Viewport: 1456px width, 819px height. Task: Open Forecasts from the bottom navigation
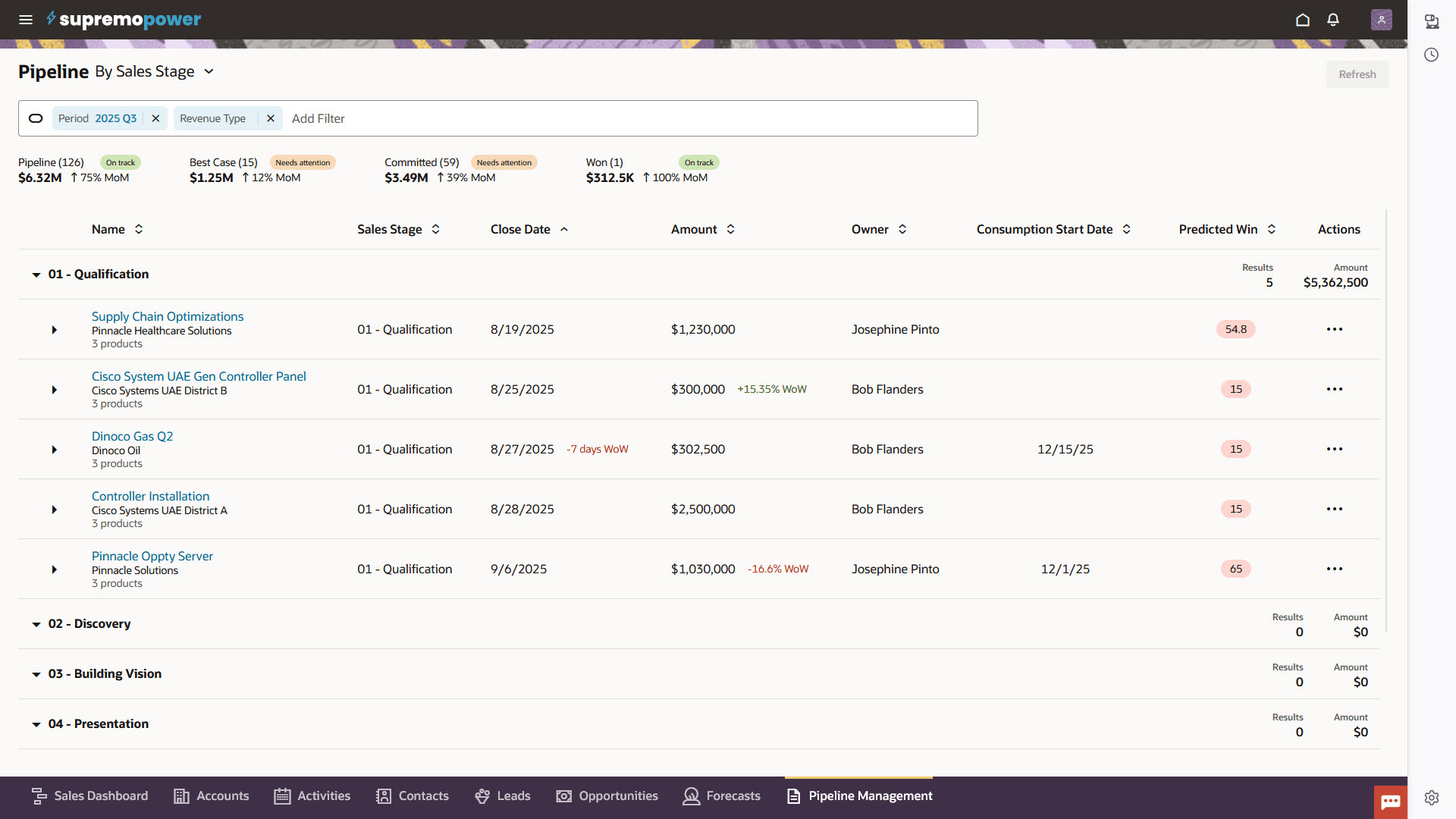(720, 795)
